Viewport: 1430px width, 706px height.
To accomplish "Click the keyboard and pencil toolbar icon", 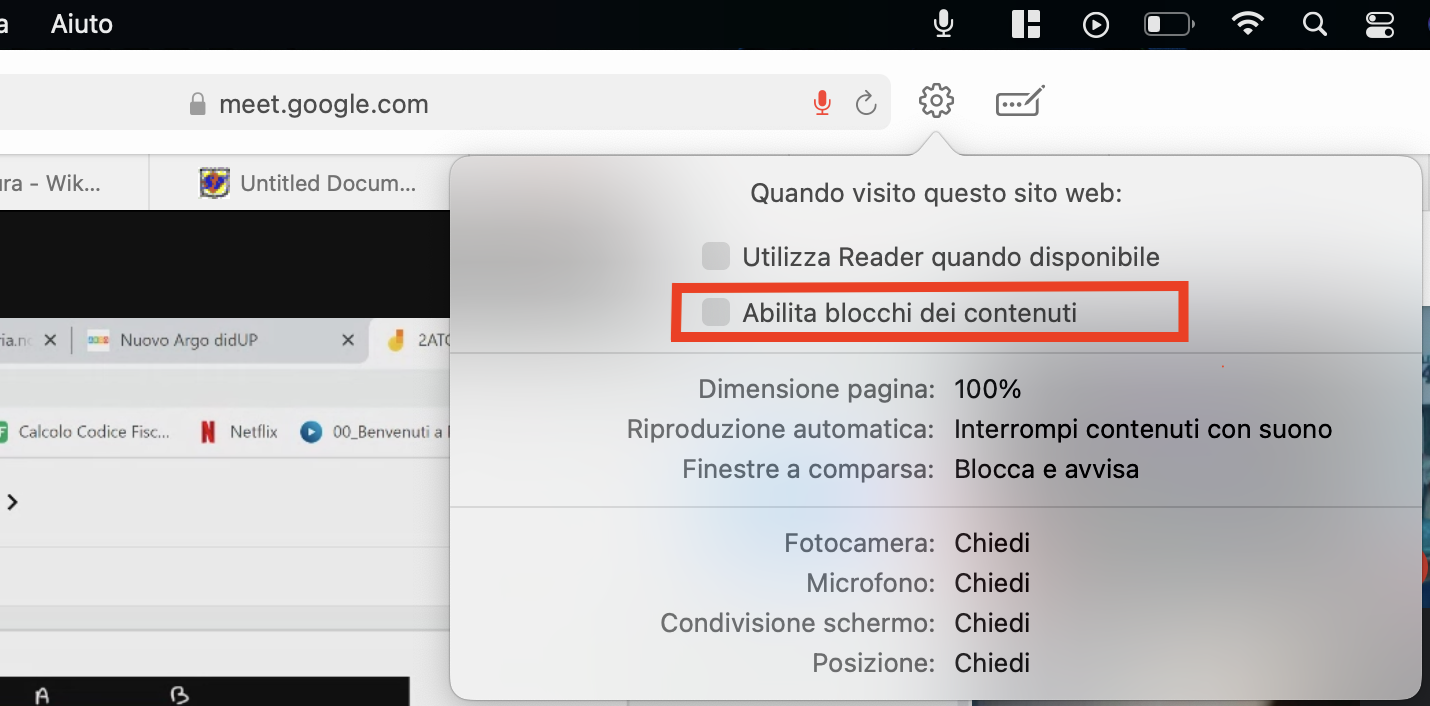I will tap(1020, 102).
